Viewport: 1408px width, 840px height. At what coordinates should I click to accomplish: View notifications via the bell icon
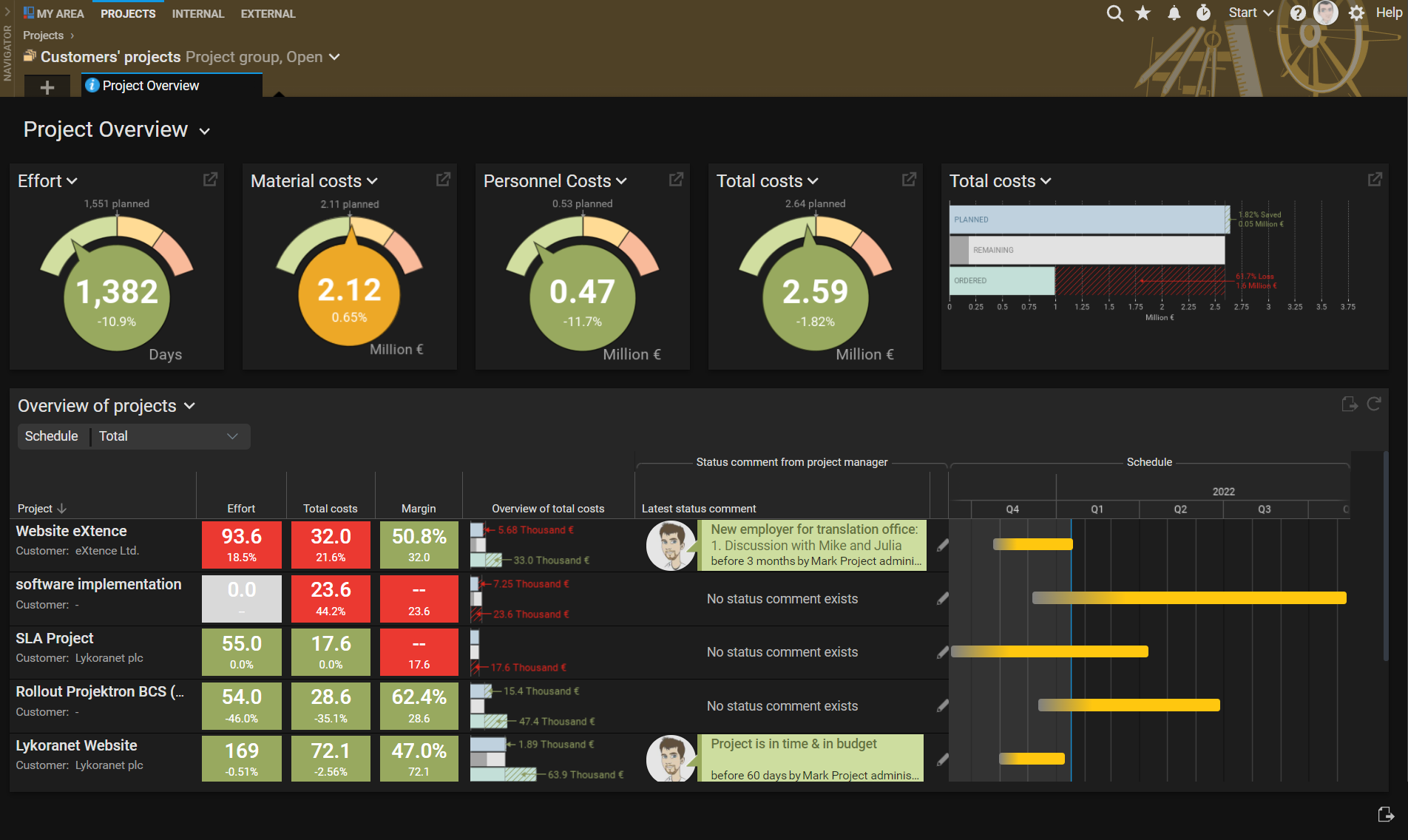[x=1173, y=13]
